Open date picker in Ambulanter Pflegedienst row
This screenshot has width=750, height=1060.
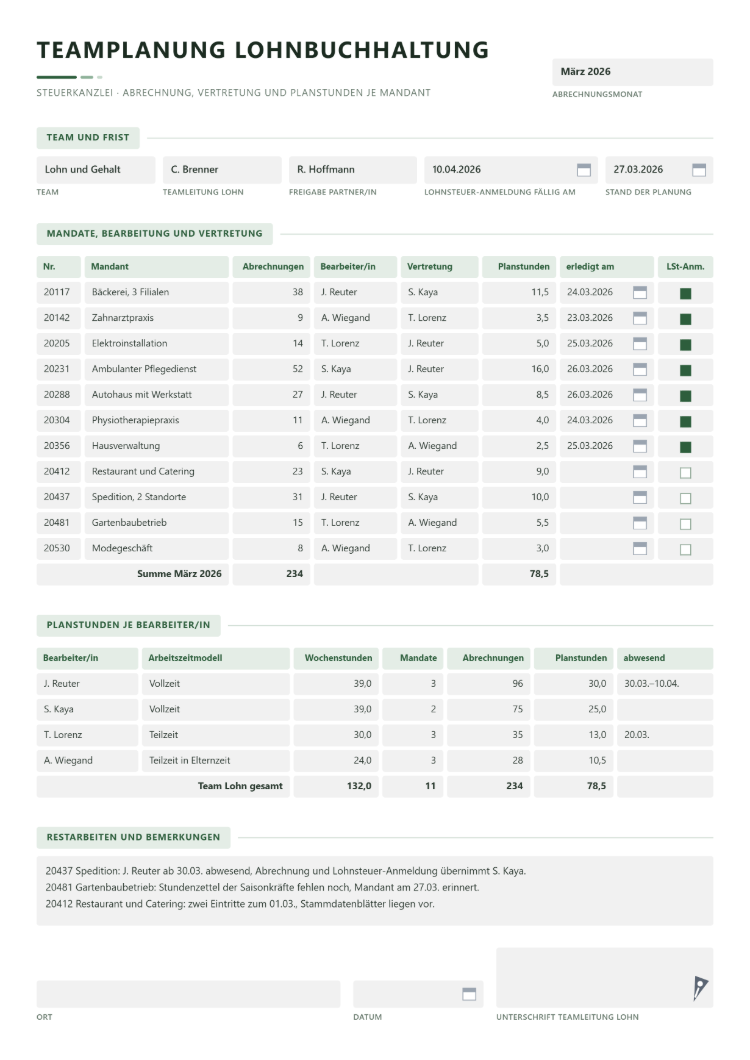coord(640,369)
